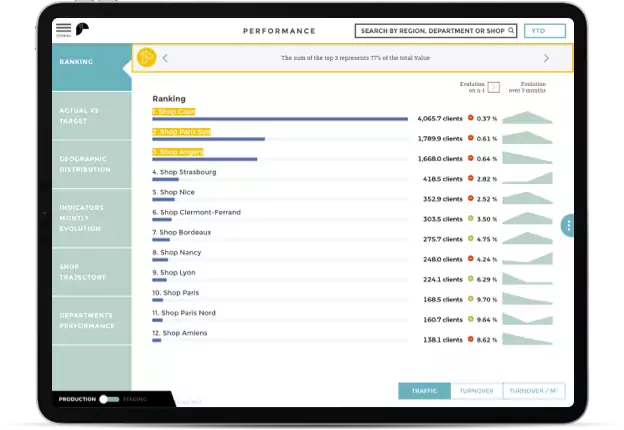The width and height of the screenshot is (624, 430).
Task: Open Geographic Distribution sidebar tab
Action: click(x=92, y=164)
